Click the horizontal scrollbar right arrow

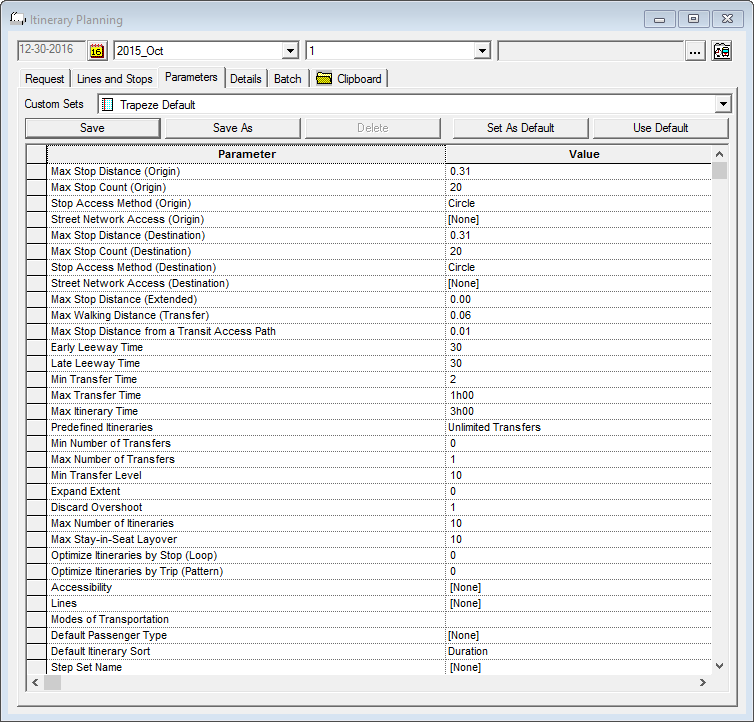point(703,683)
